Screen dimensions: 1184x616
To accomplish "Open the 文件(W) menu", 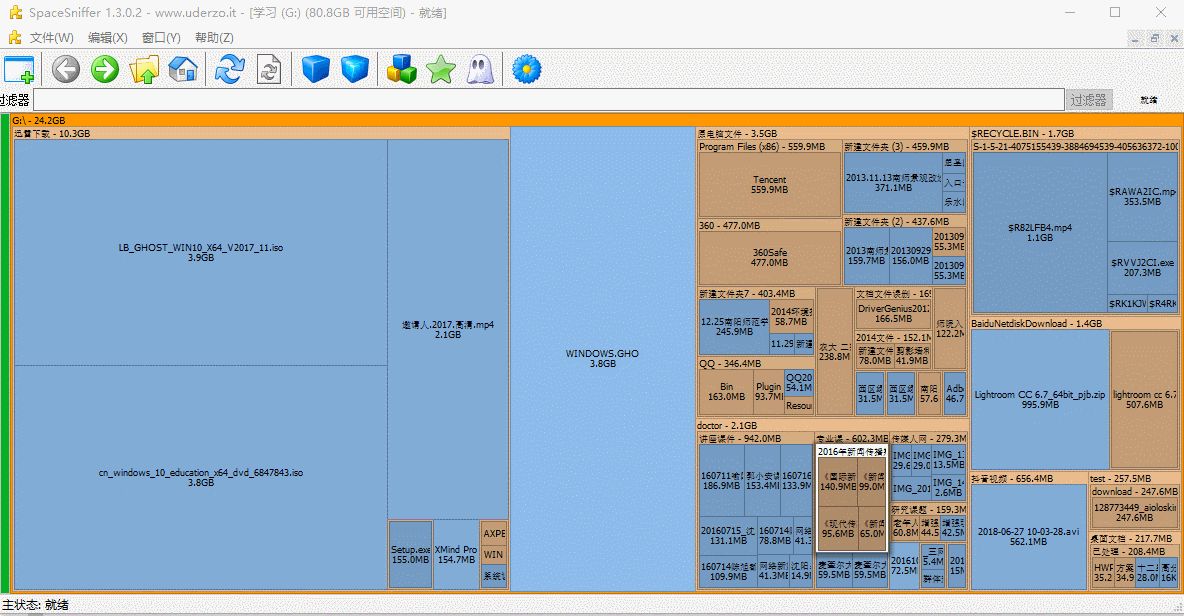I will tap(51, 38).
